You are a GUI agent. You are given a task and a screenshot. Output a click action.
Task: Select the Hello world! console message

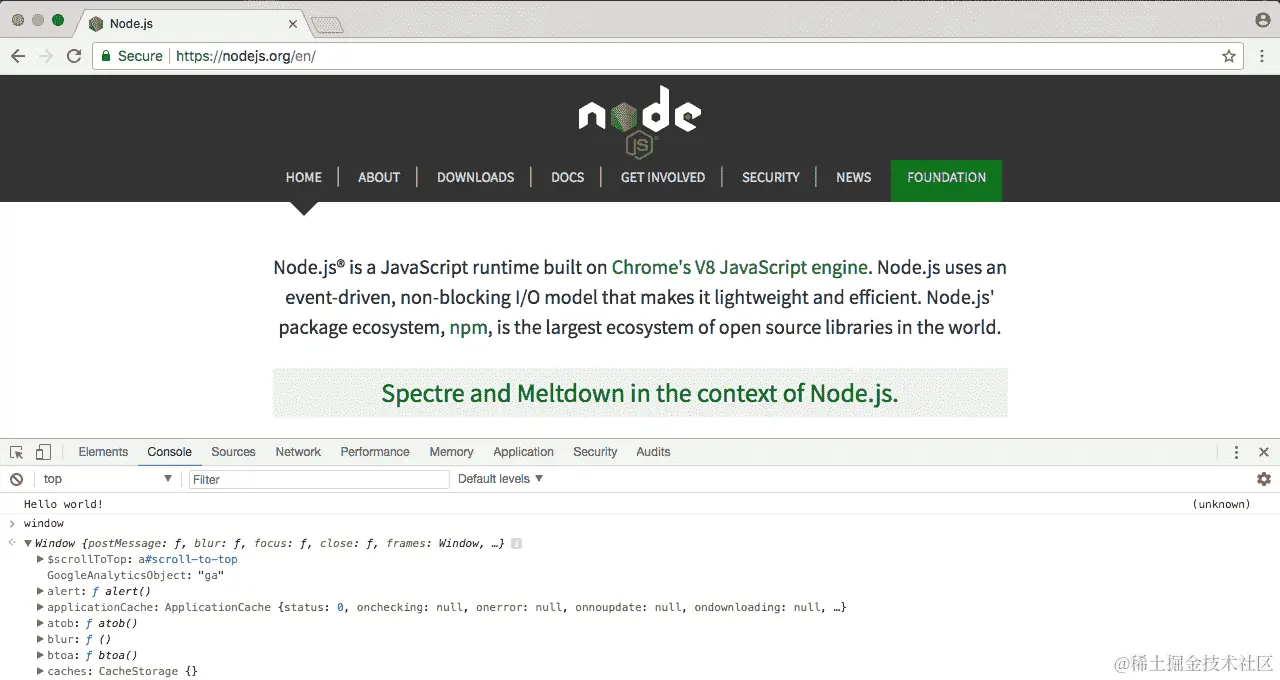(64, 504)
